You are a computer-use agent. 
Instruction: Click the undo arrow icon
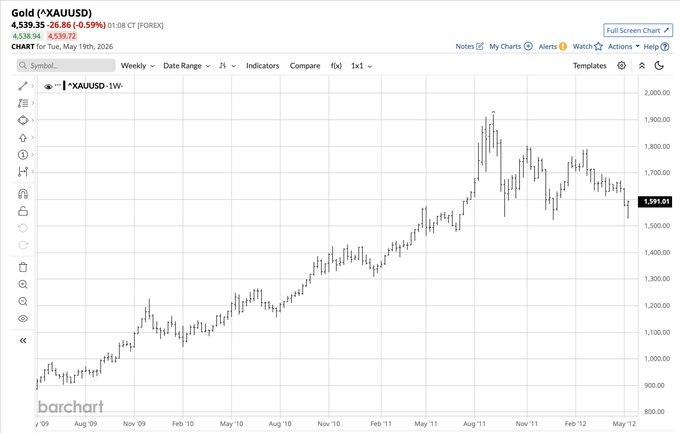coord(23,228)
